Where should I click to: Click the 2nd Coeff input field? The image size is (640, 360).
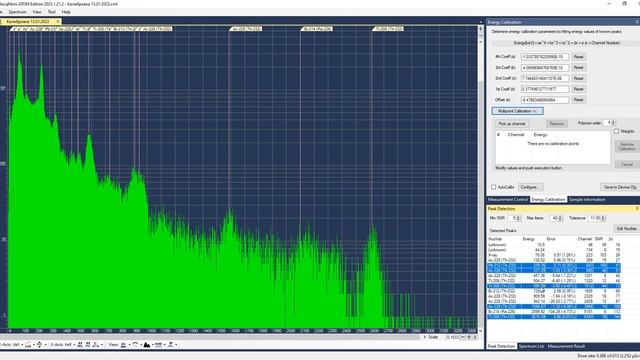[545, 78]
